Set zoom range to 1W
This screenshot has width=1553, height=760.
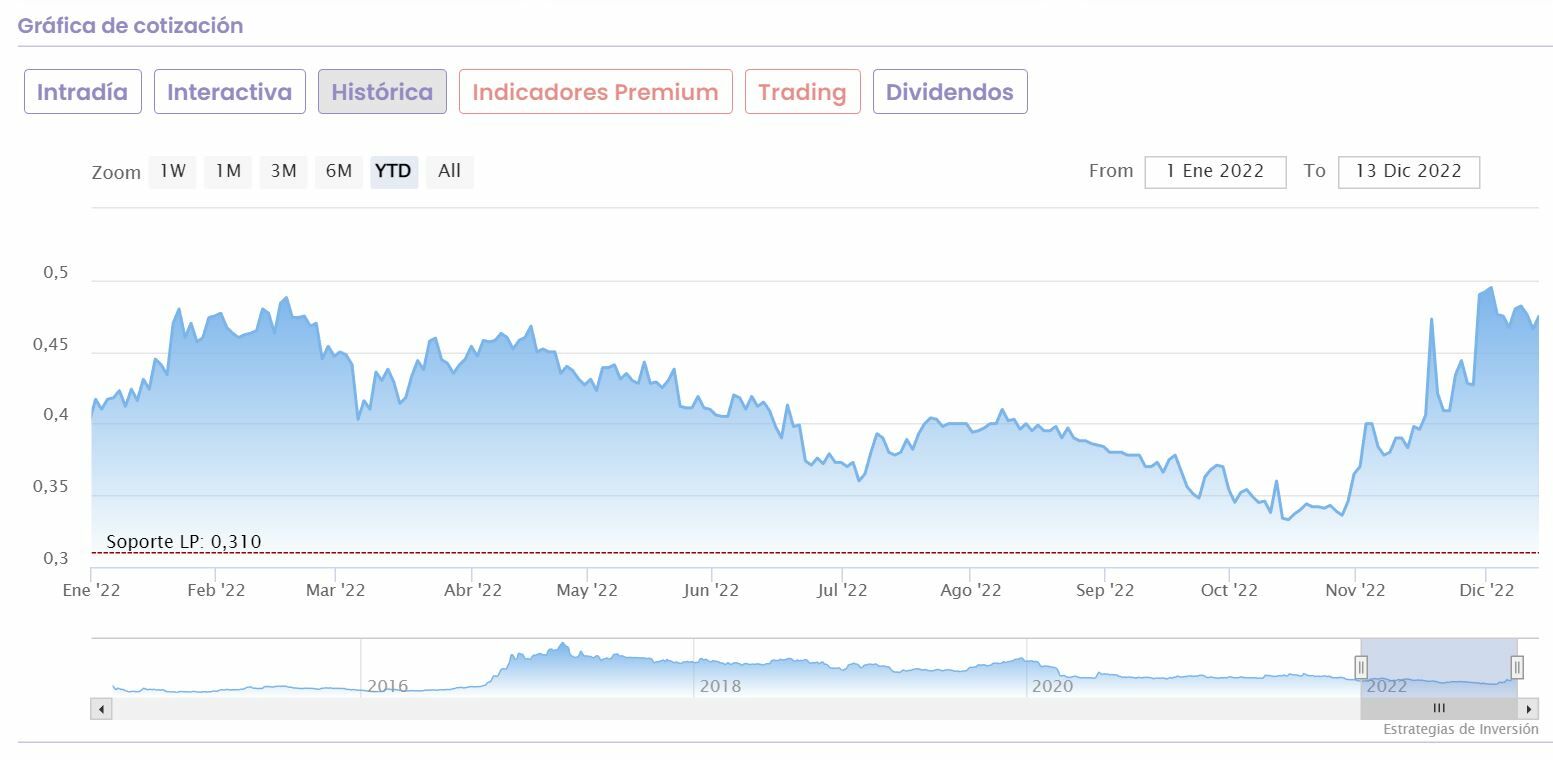click(x=173, y=171)
